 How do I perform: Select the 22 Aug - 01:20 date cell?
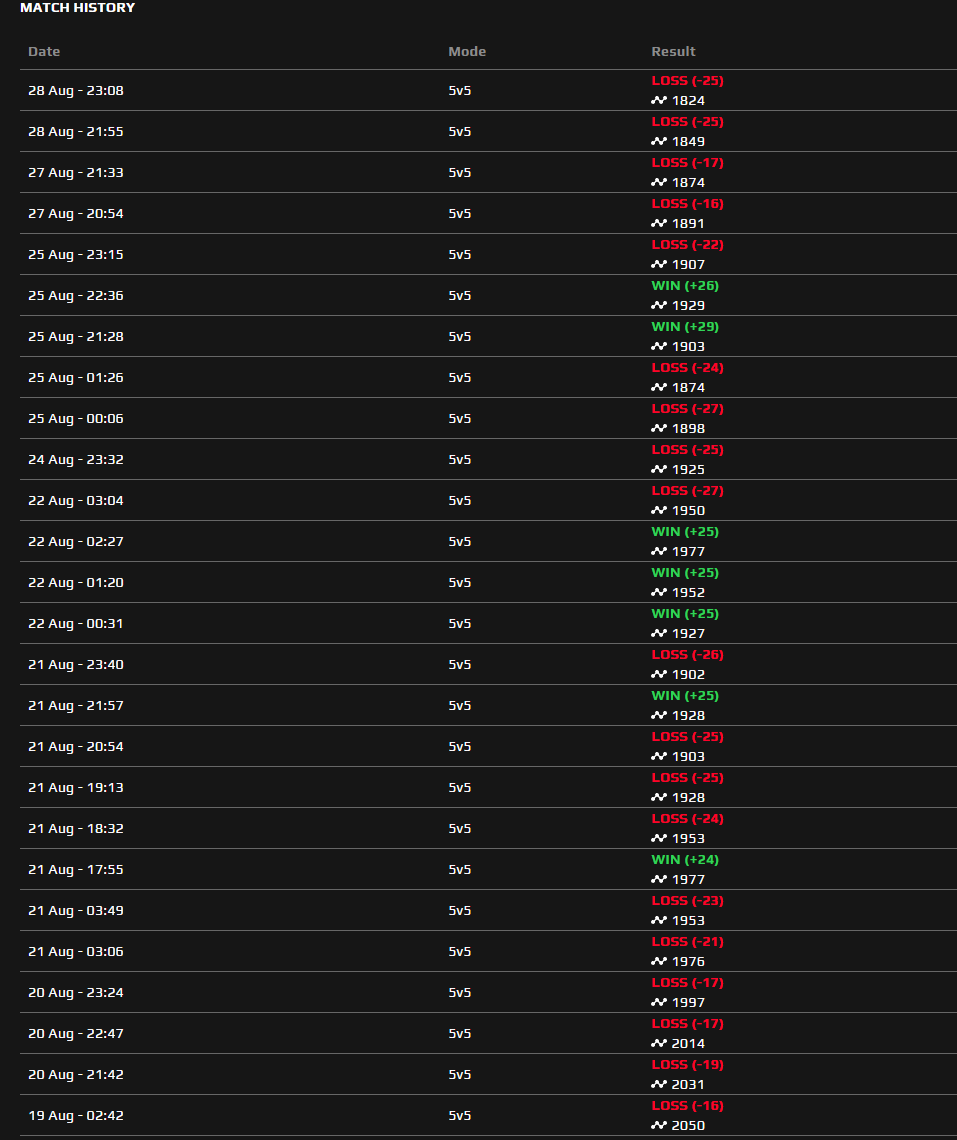[x=76, y=582]
